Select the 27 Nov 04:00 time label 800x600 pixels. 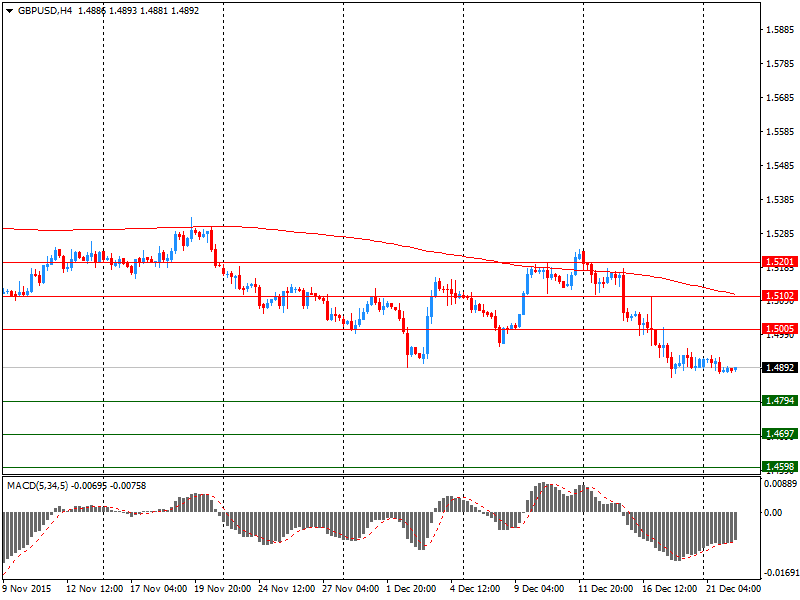[351, 589]
